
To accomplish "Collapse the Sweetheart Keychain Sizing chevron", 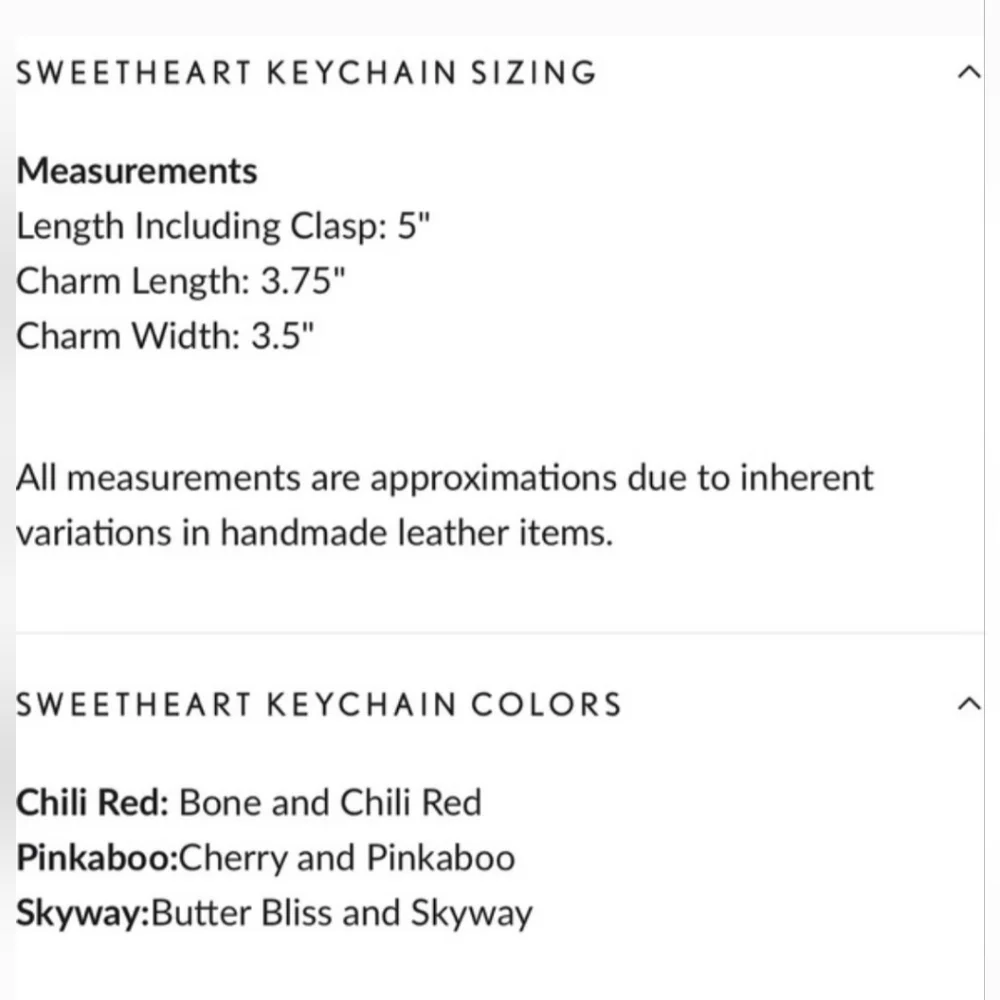I will [967, 72].
